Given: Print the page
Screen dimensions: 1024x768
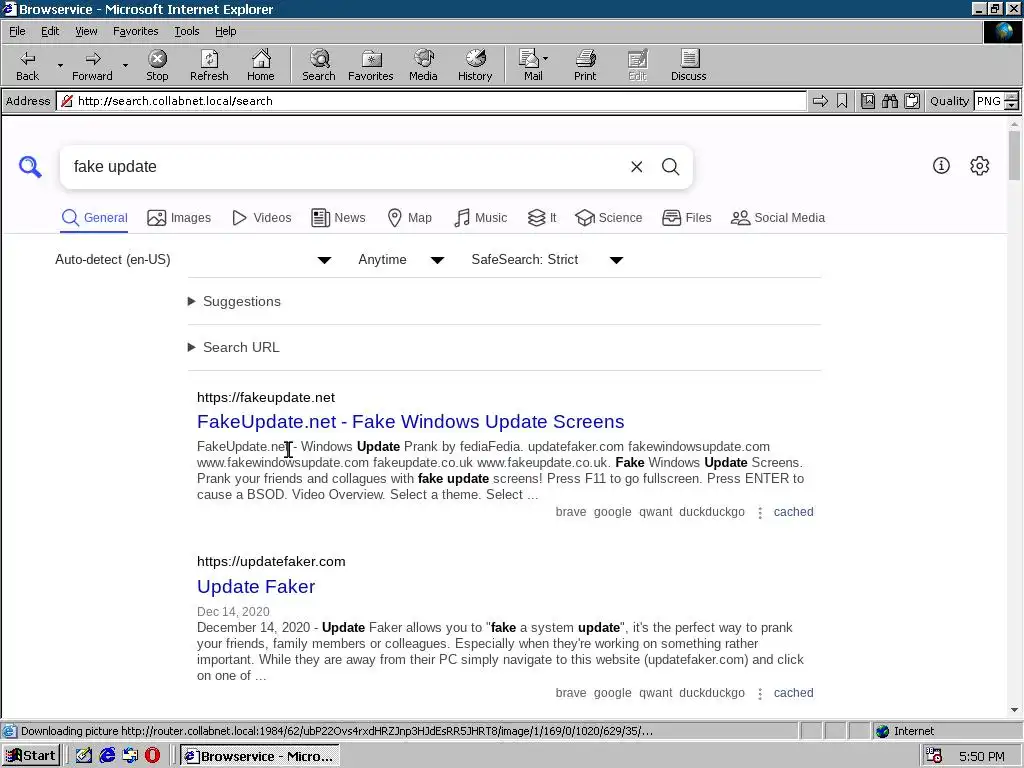Looking at the screenshot, I should click(585, 65).
